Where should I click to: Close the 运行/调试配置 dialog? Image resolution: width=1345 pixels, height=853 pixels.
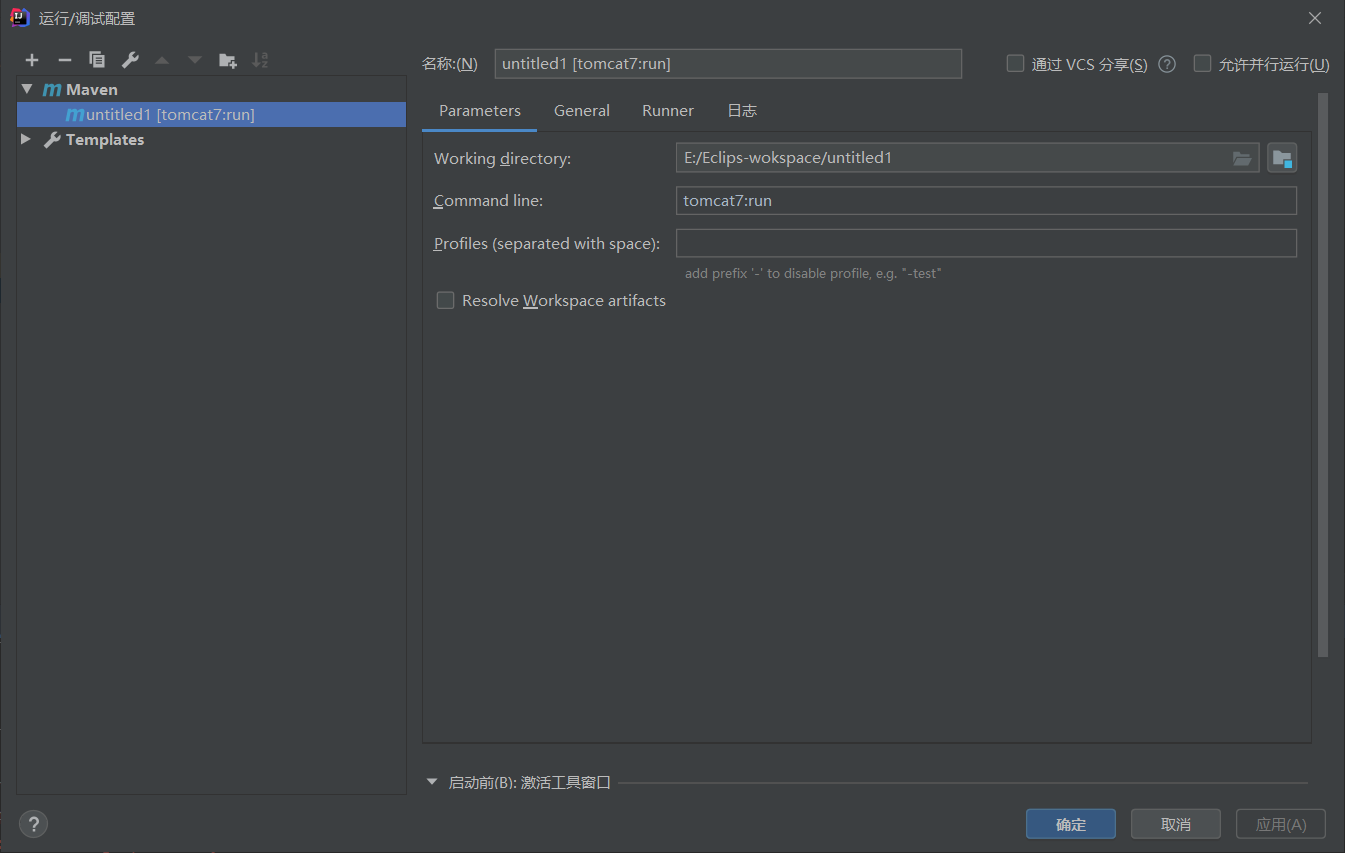coord(1315,18)
